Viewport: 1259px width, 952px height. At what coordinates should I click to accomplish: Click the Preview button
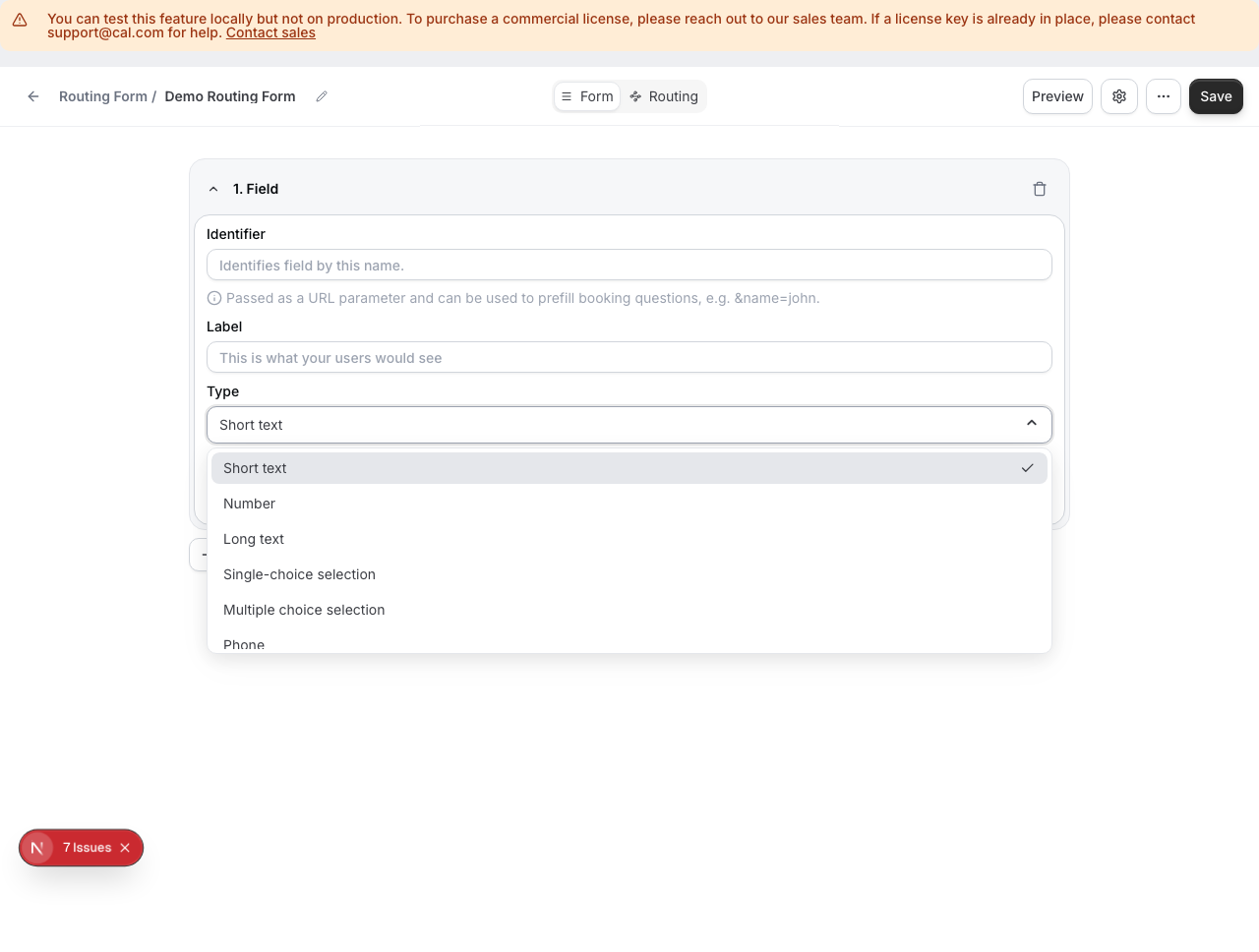[x=1056, y=96]
